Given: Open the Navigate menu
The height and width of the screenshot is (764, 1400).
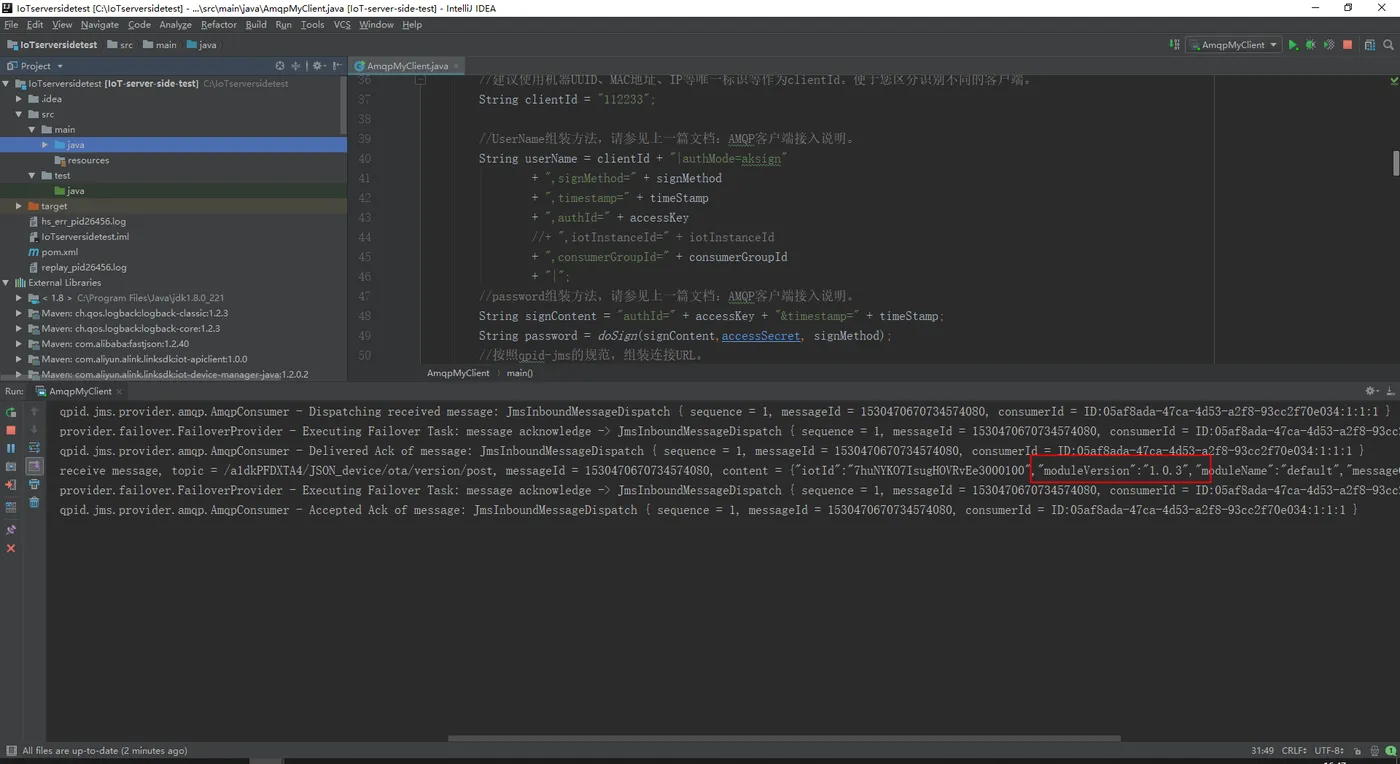Looking at the screenshot, I should point(99,25).
